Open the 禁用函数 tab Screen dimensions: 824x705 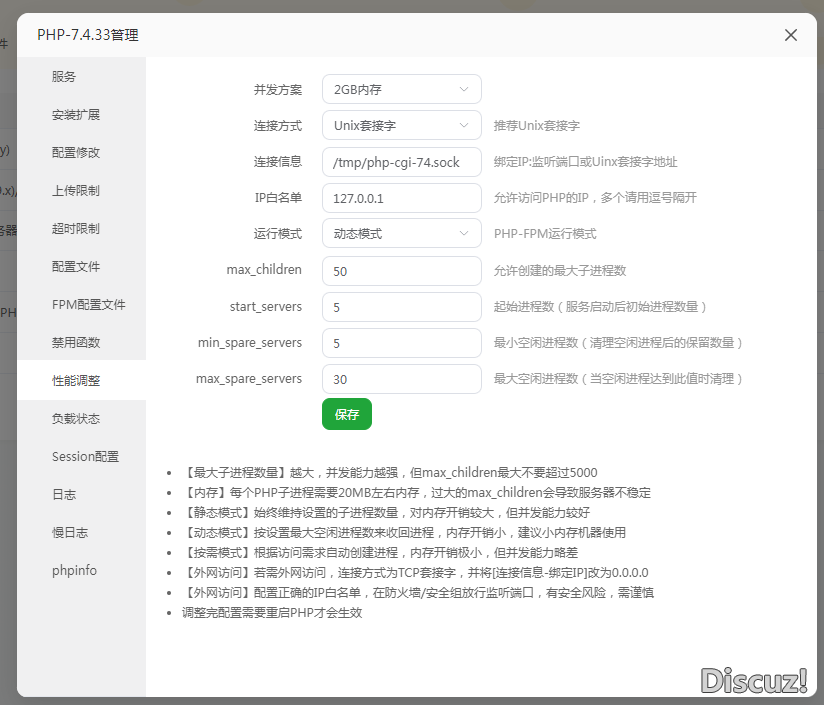76,343
